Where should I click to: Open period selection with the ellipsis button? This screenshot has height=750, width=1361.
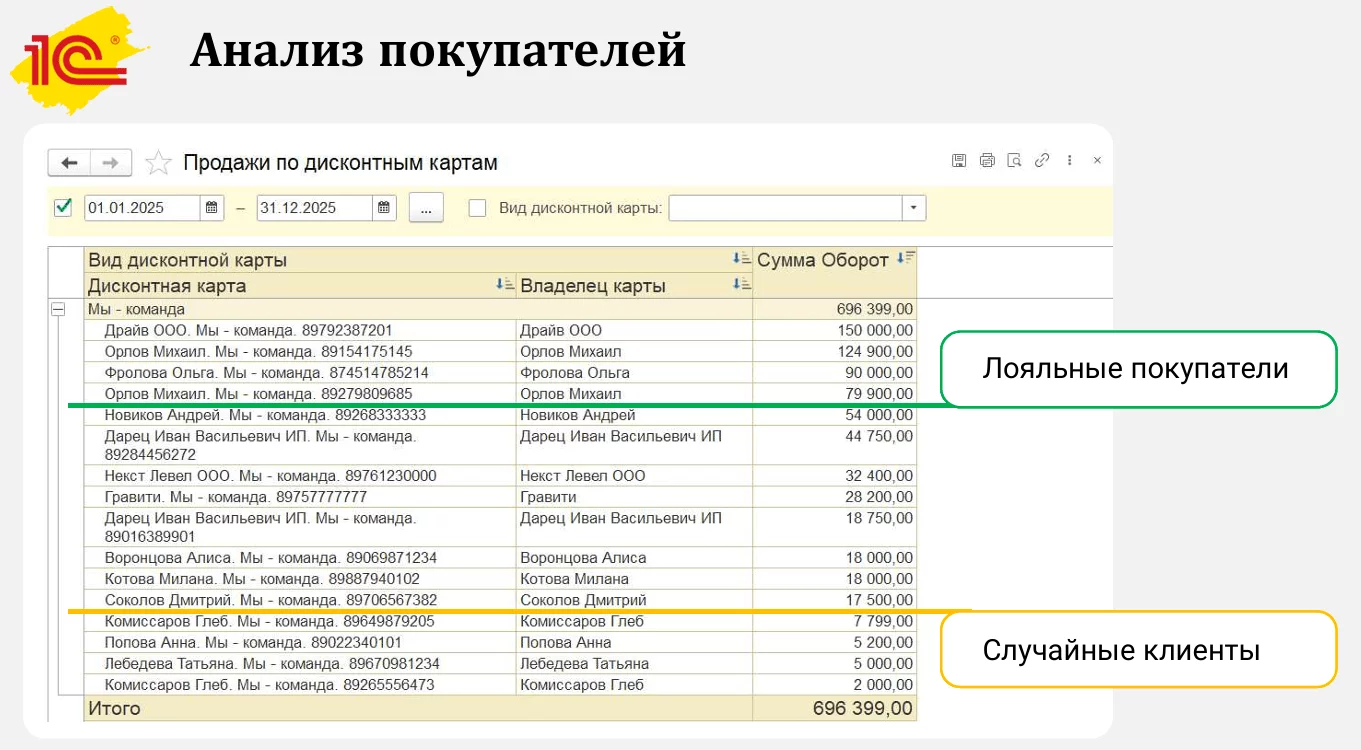426,208
